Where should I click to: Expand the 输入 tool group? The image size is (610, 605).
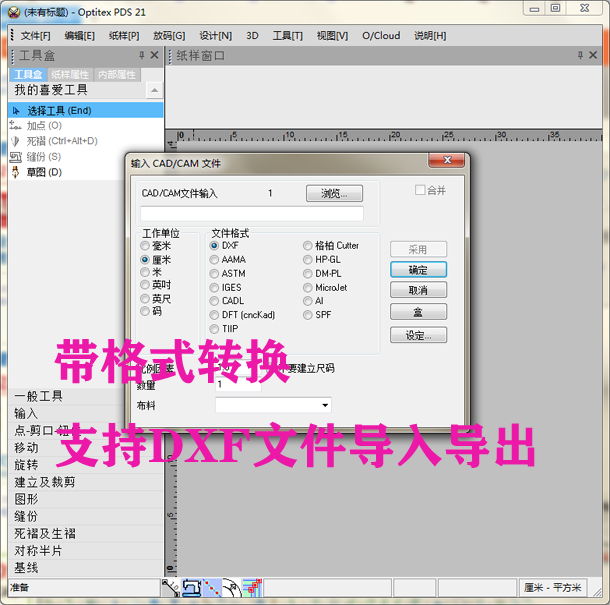[66, 414]
